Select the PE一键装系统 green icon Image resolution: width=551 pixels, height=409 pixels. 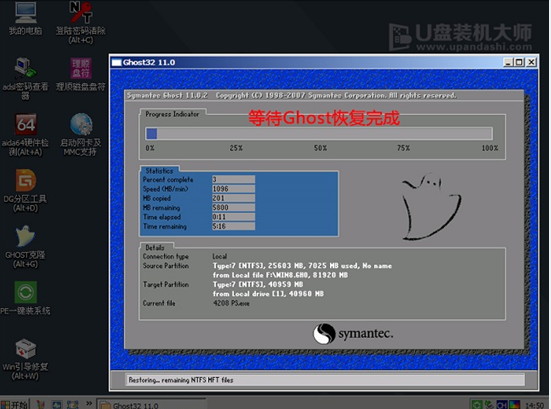pyautogui.click(x=25, y=298)
